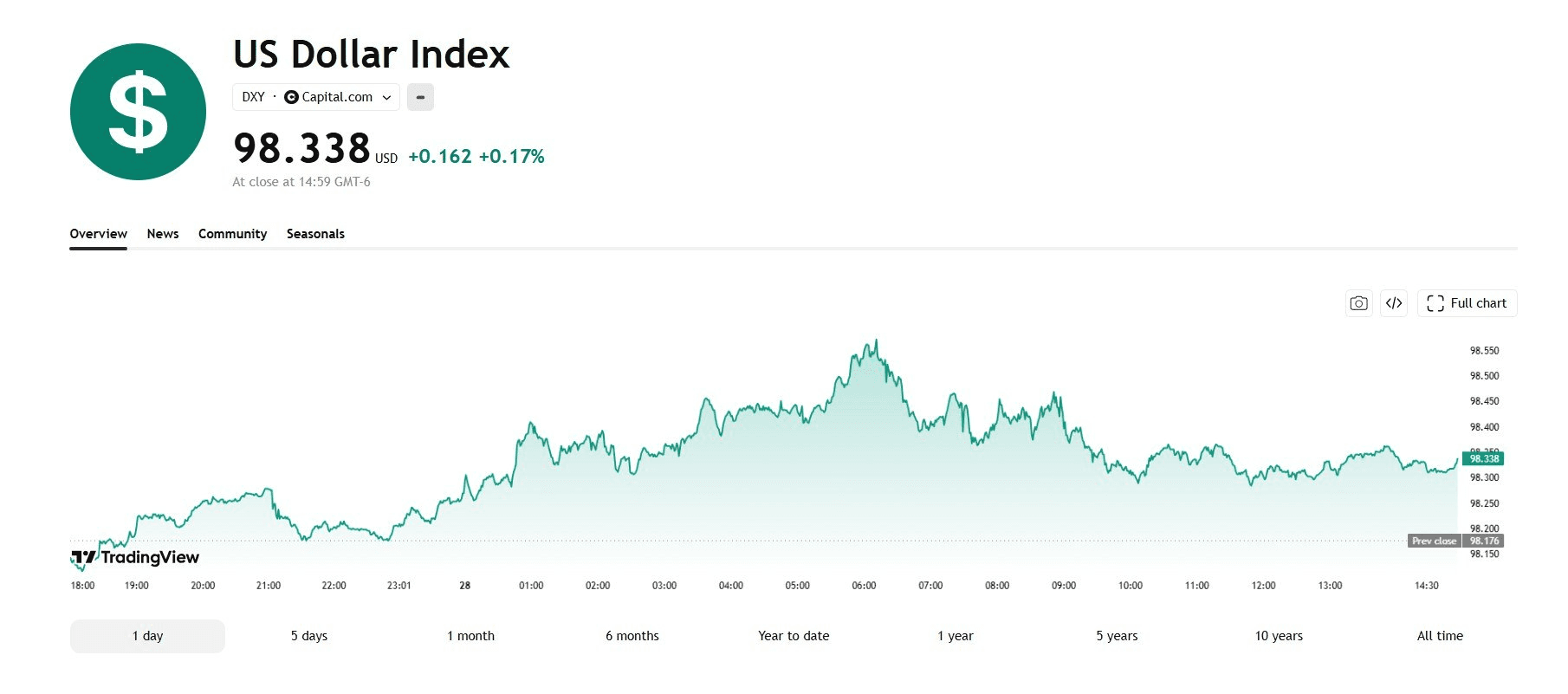The width and height of the screenshot is (1568, 694).
Task: Show the 6 months chart range
Action: (632, 636)
